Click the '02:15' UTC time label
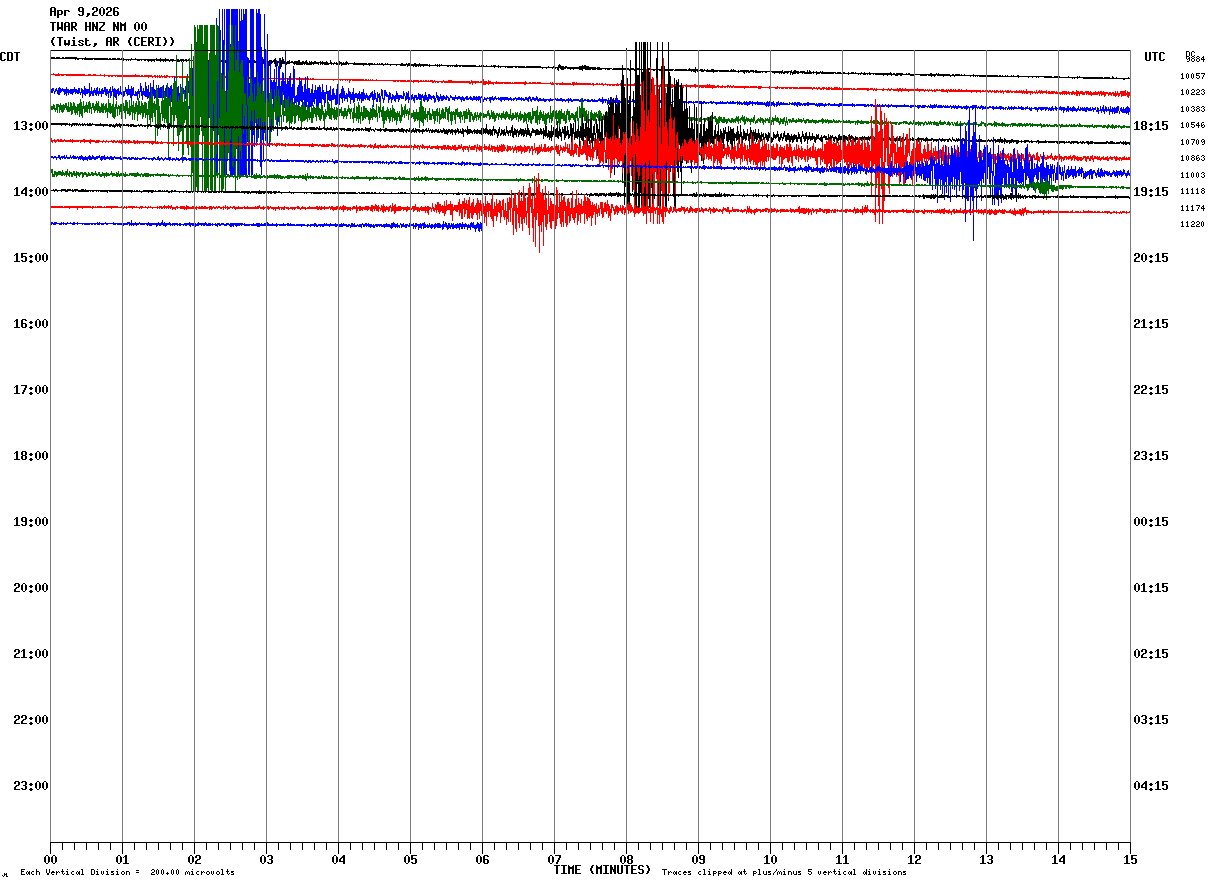1210x886 pixels. click(x=1151, y=653)
